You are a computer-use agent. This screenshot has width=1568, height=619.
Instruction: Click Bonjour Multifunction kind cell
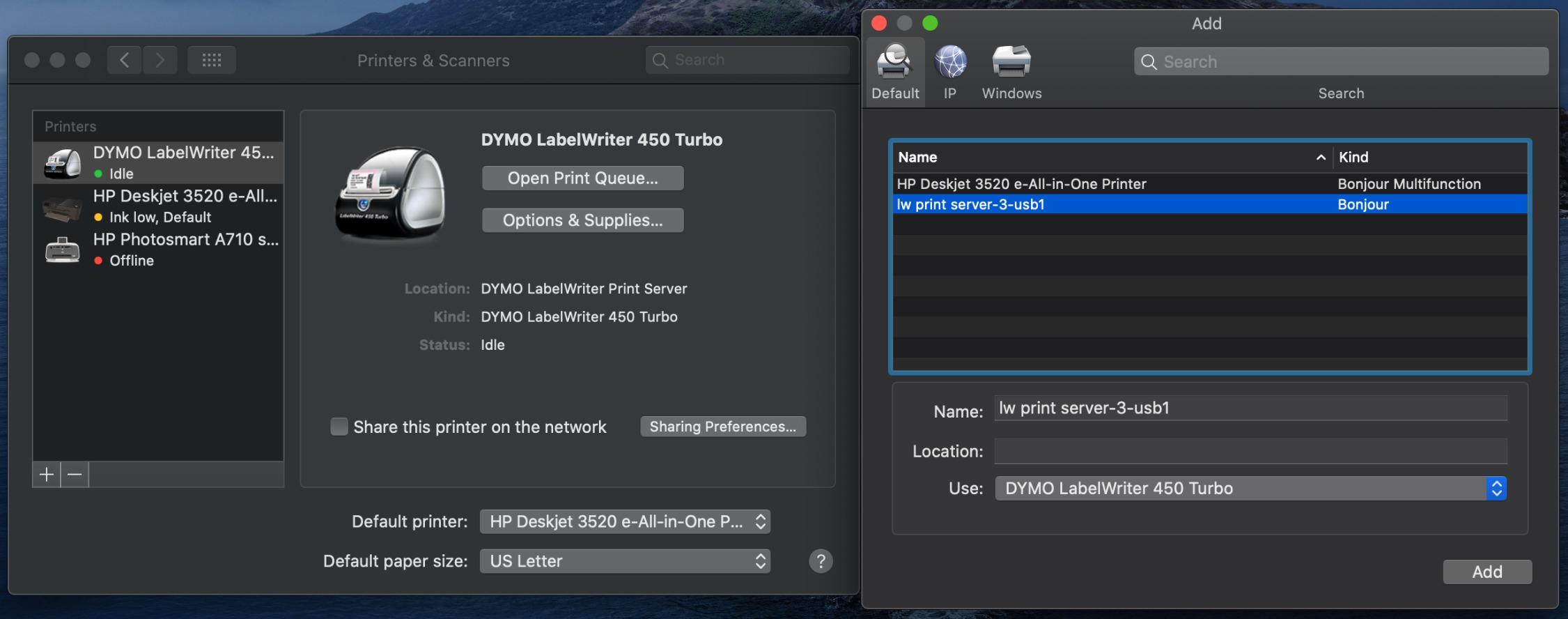click(x=1408, y=184)
